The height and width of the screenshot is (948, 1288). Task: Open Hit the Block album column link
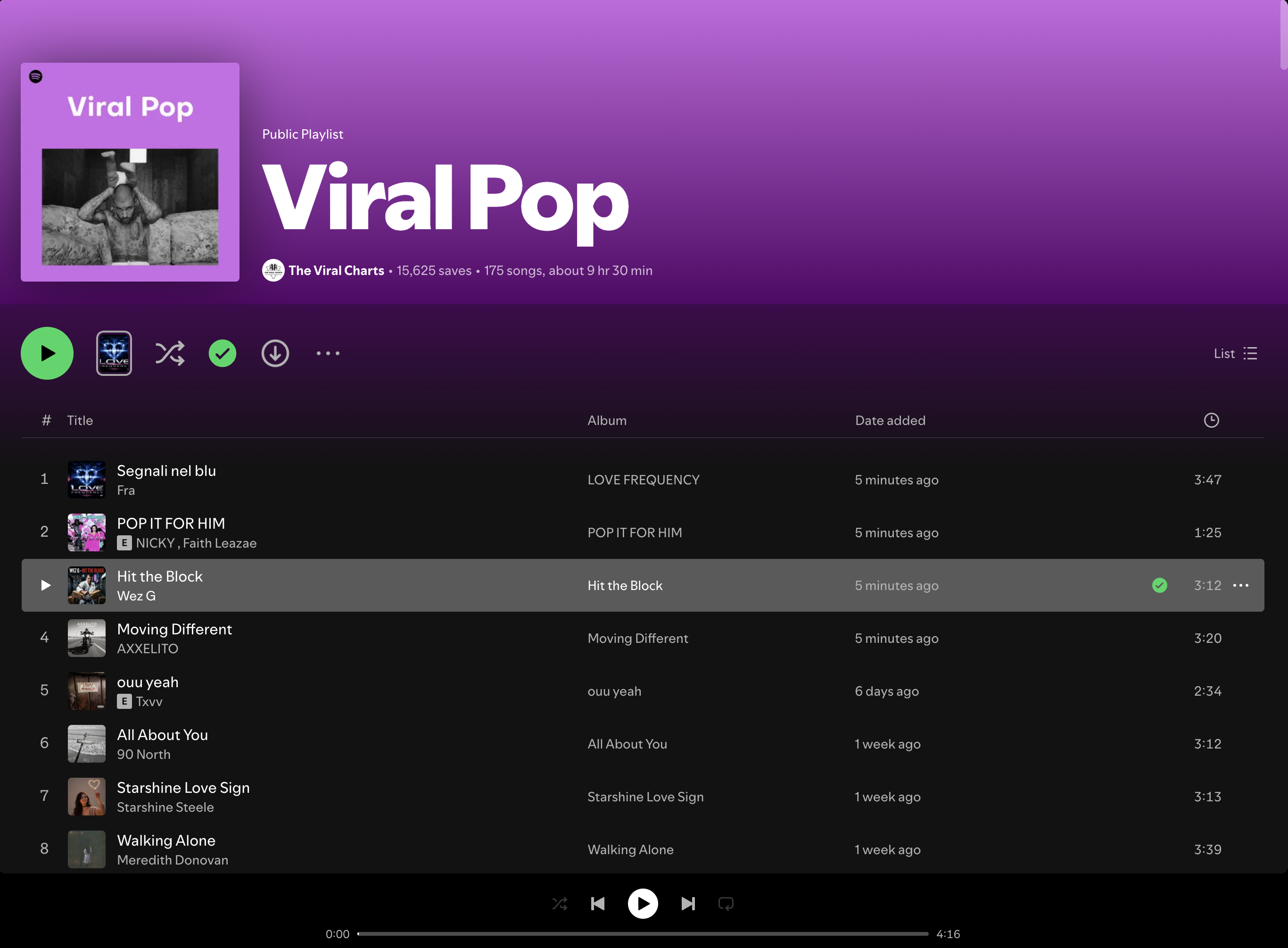[625, 585]
